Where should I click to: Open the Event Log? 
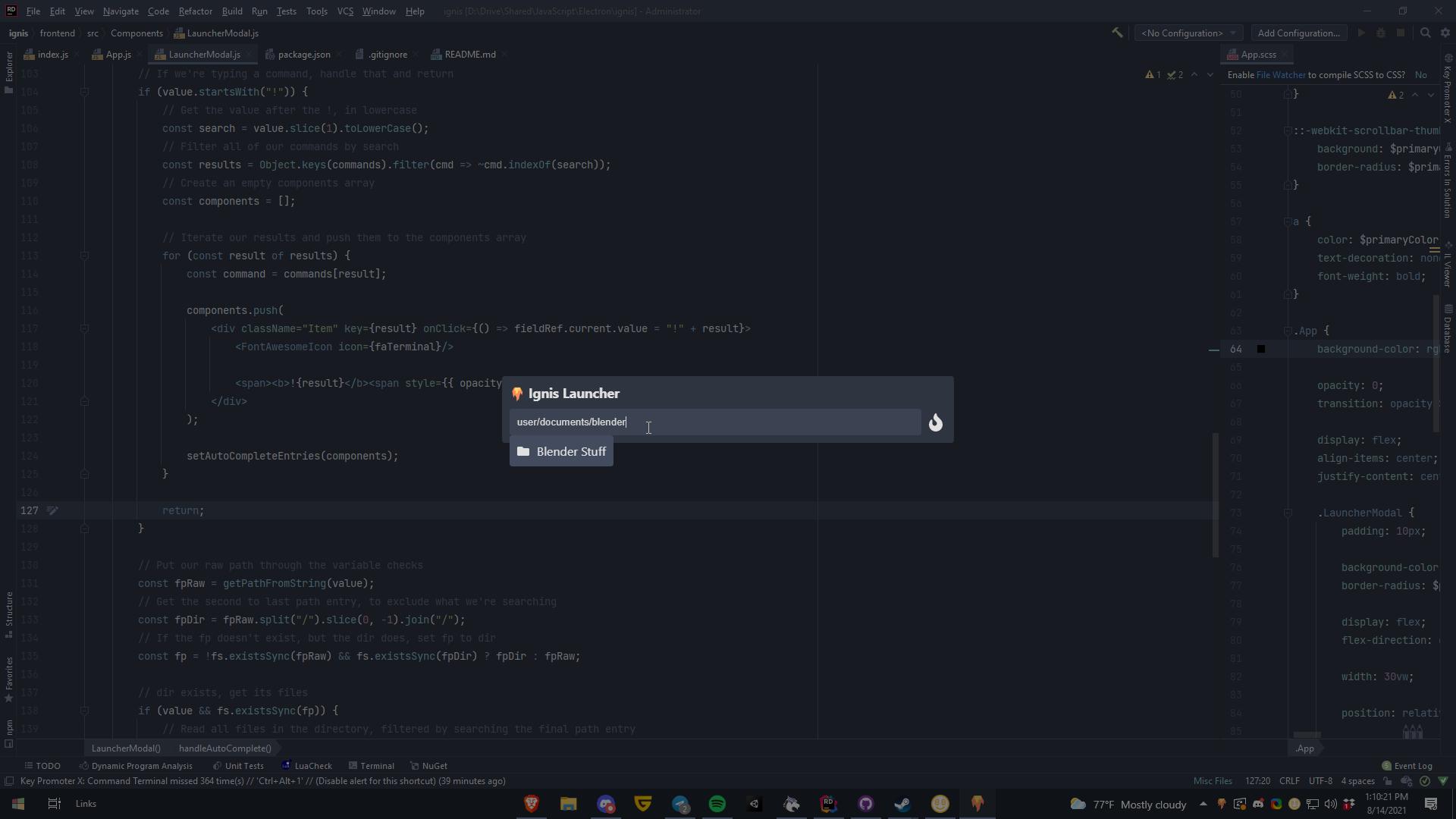tap(1407, 766)
